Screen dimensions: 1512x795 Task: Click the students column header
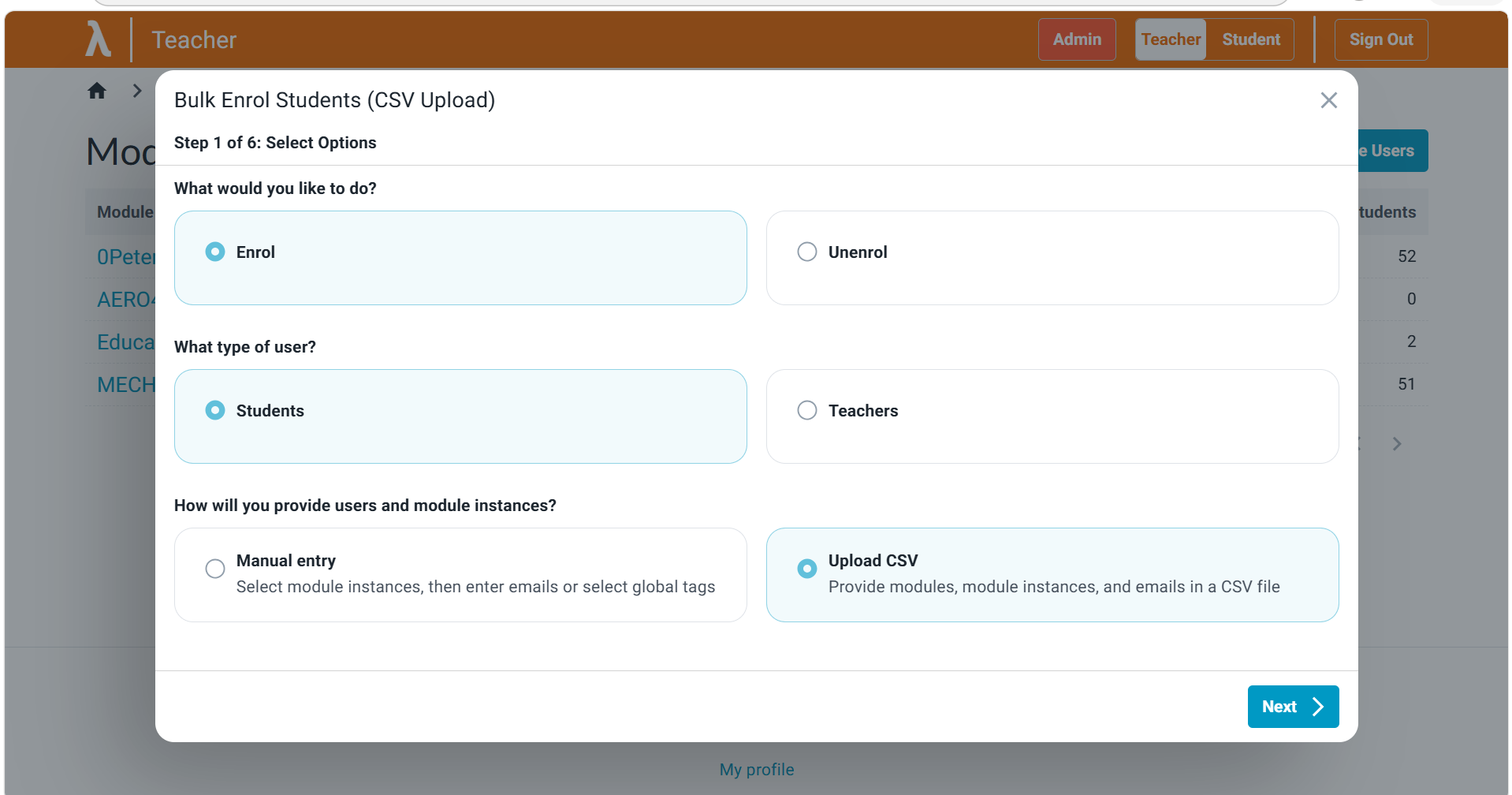[x=1387, y=212]
